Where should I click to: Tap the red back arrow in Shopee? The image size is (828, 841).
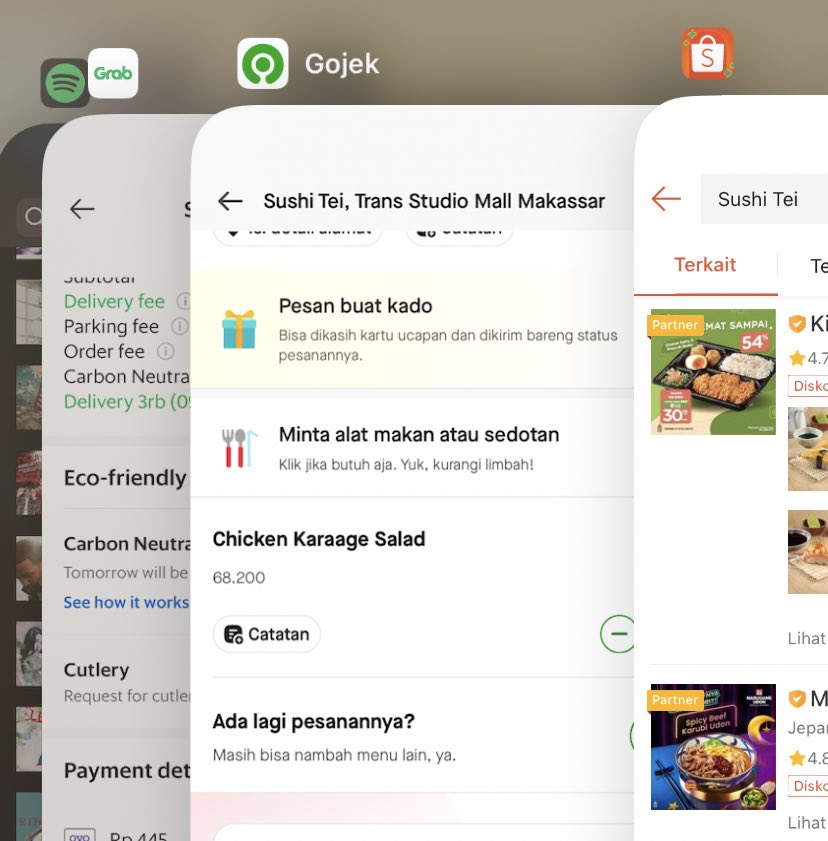coord(666,199)
